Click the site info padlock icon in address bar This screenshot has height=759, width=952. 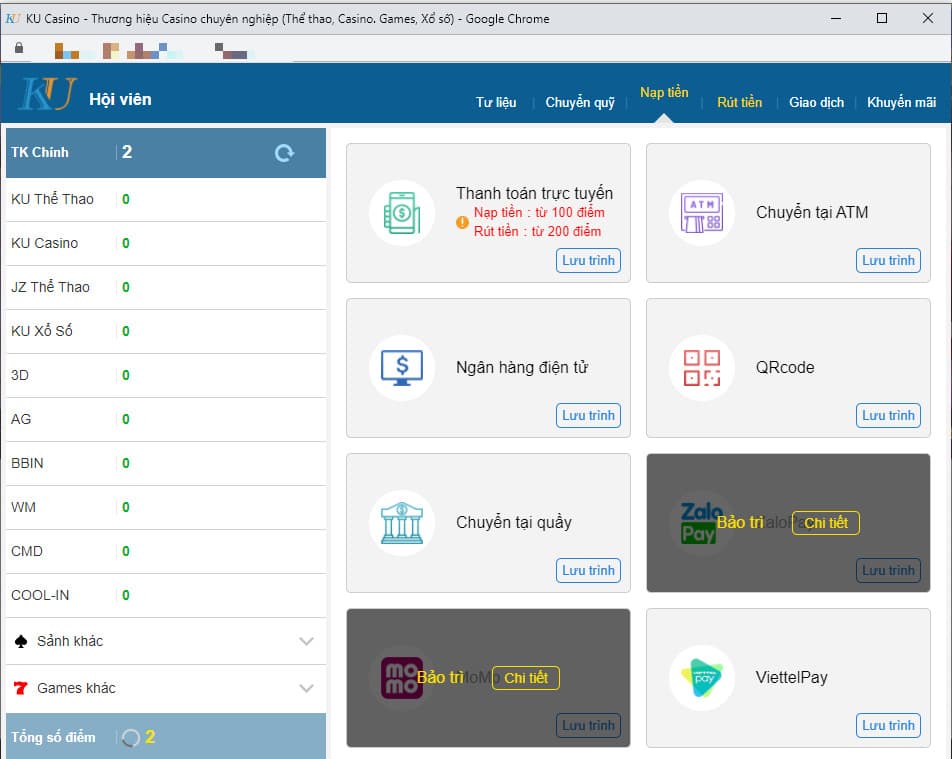click(x=18, y=48)
